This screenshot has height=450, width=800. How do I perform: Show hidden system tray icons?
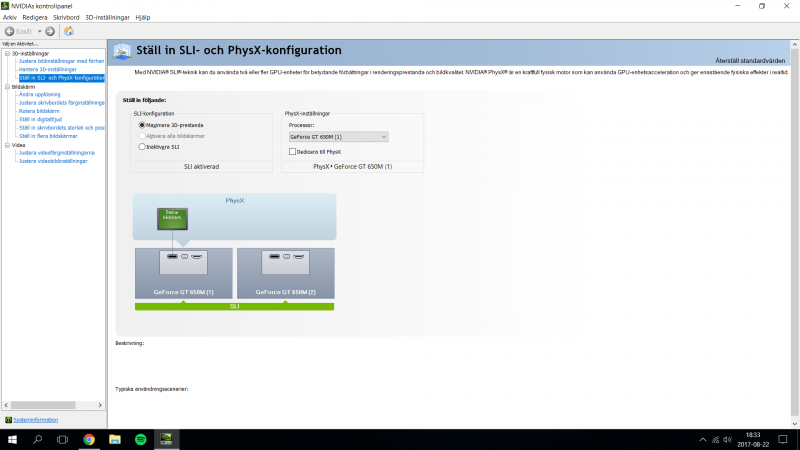[703, 440]
